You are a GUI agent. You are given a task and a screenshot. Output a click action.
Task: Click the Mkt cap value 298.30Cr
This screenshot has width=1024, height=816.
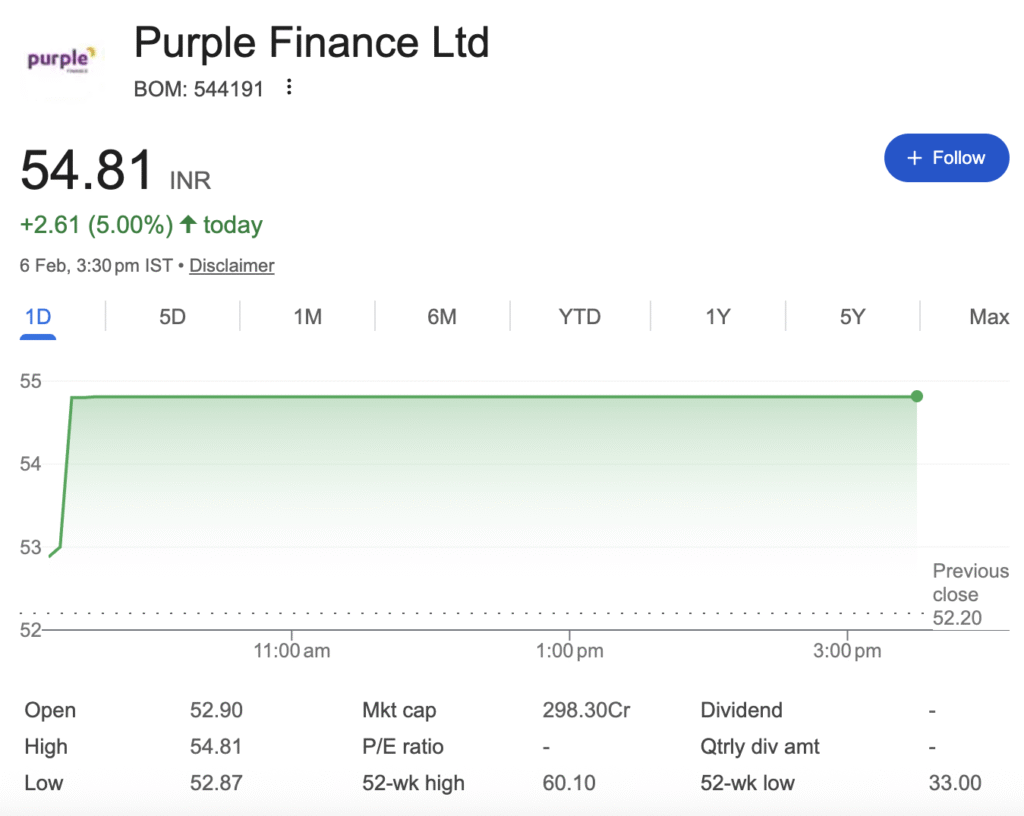585,711
